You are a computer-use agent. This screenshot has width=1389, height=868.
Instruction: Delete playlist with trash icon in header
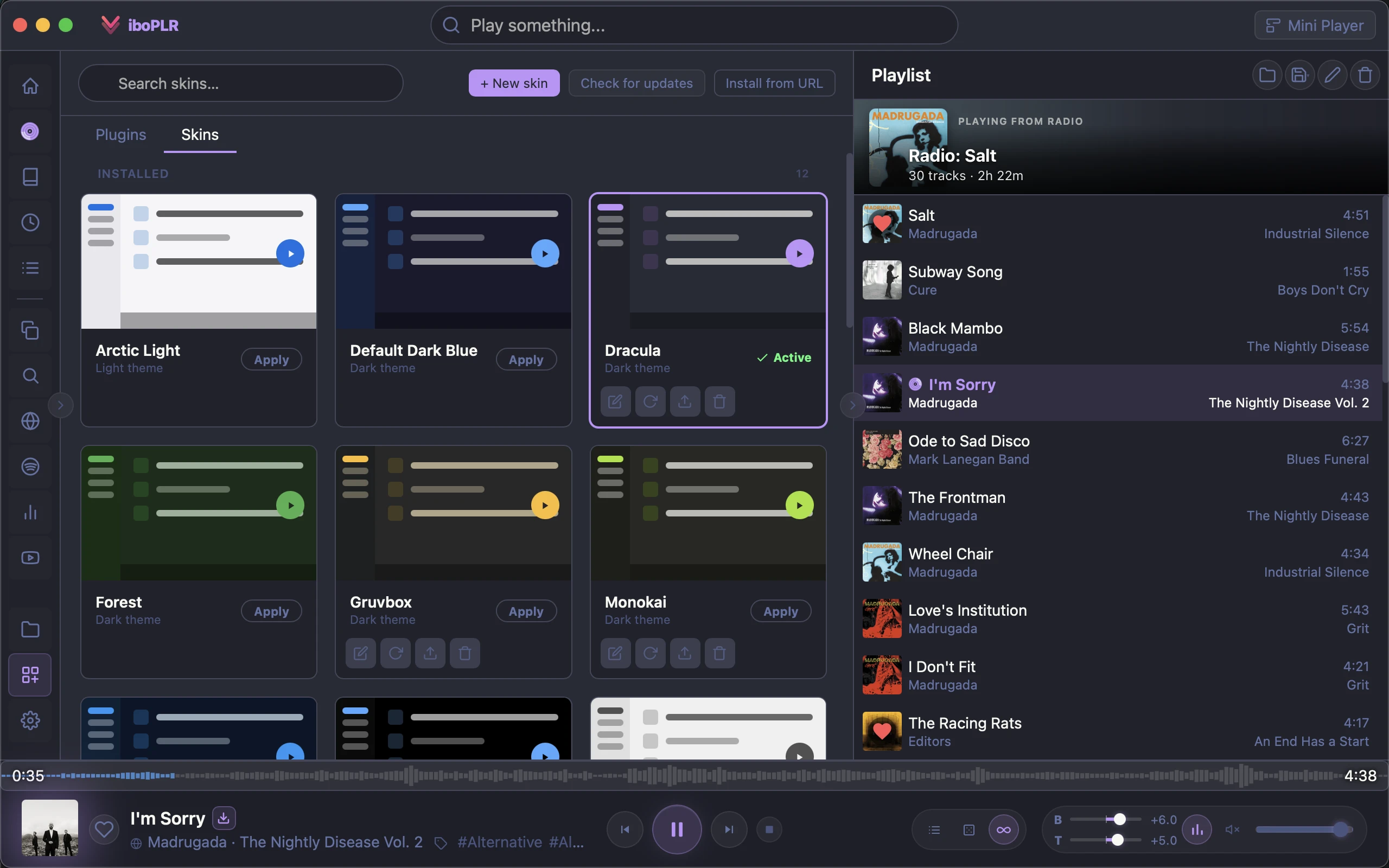(1365, 75)
